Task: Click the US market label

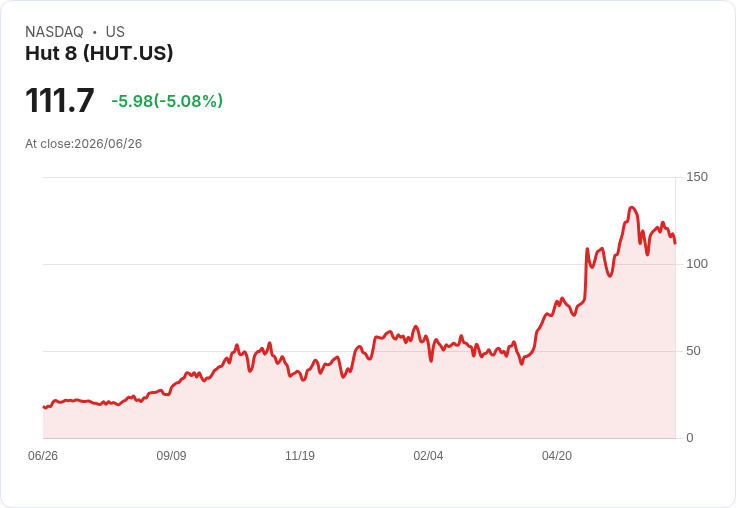Action: [x=115, y=32]
